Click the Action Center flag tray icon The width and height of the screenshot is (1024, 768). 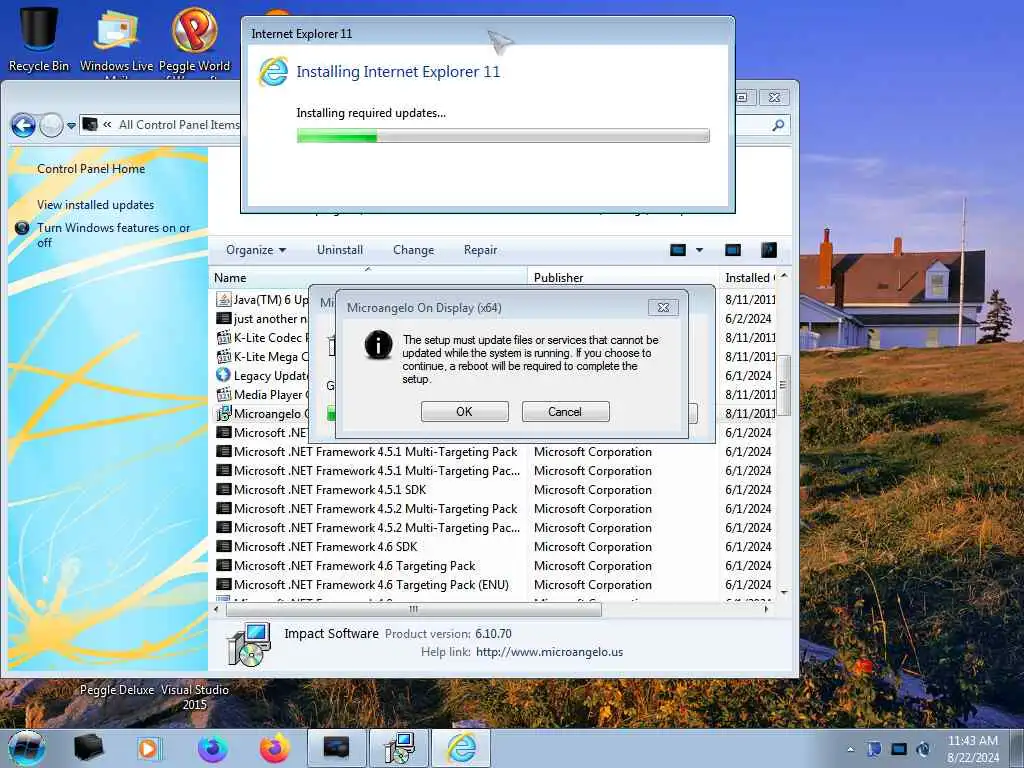[874, 749]
